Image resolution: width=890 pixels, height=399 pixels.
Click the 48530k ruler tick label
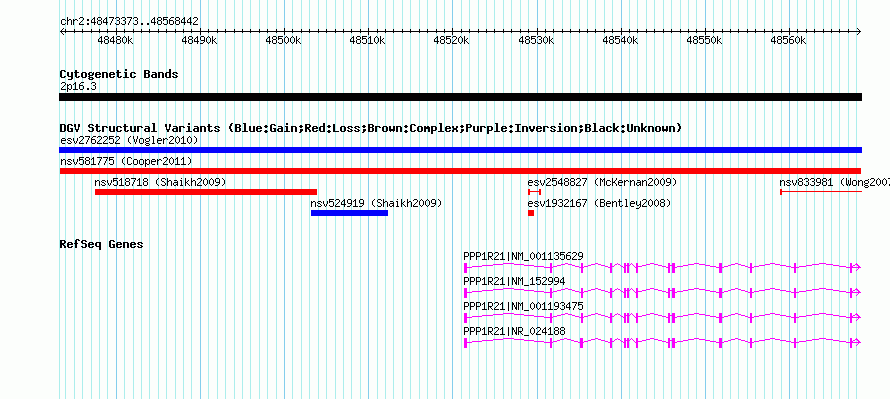(536, 40)
